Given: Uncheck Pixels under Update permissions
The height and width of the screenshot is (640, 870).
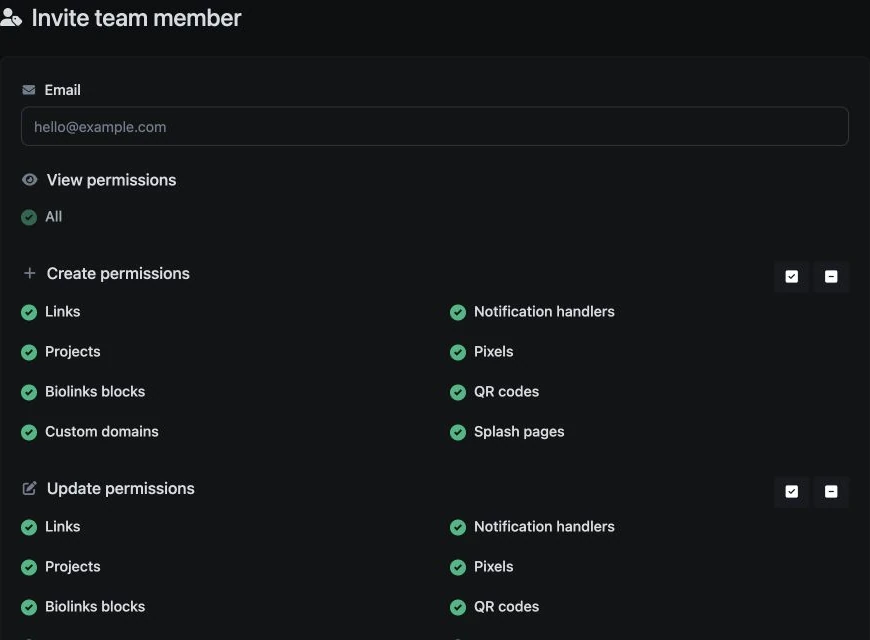Looking at the screenshot, I should [458, 567].
